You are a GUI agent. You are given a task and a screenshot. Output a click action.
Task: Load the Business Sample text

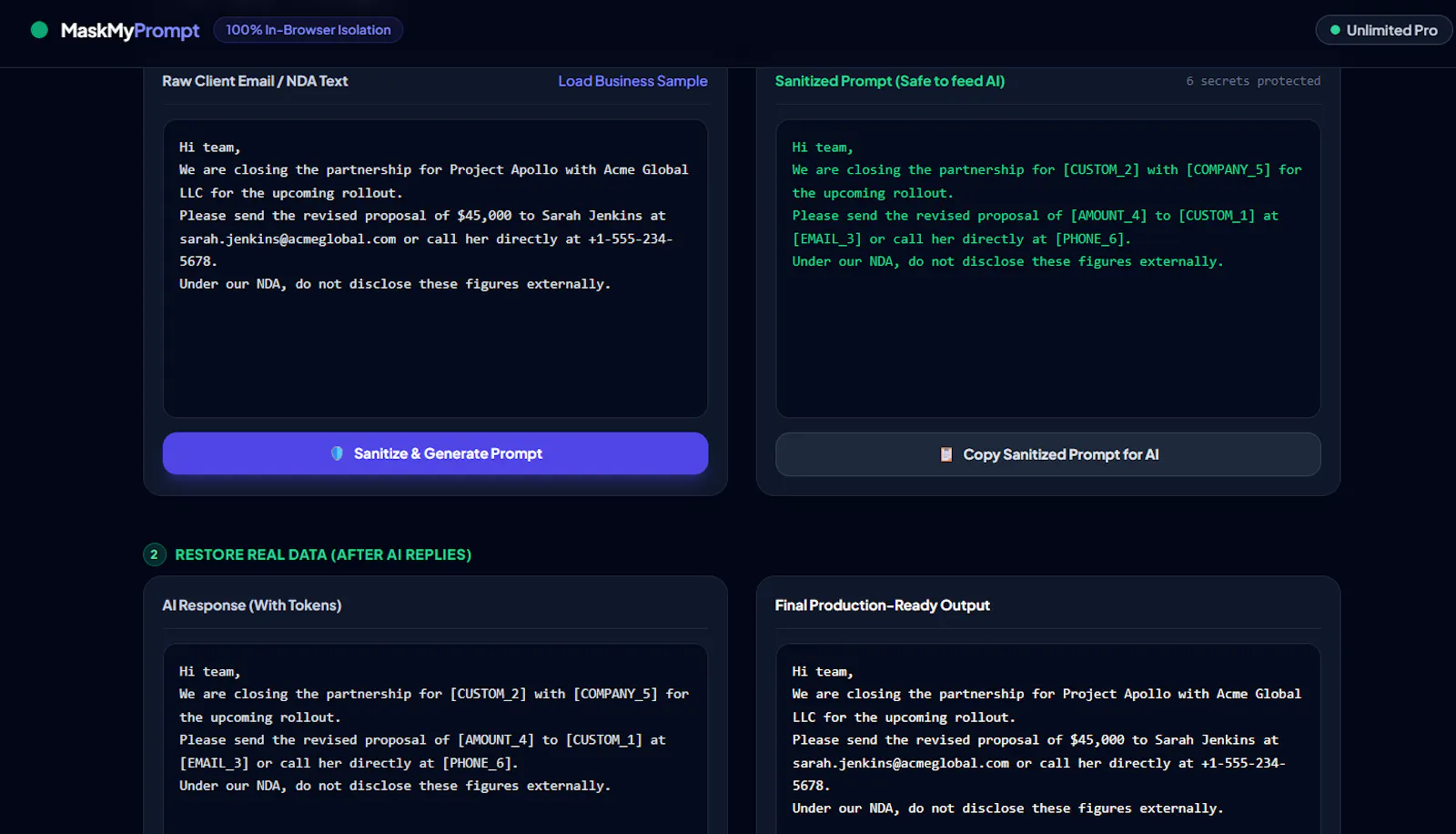pyautogui.click(x=632, y=81)
